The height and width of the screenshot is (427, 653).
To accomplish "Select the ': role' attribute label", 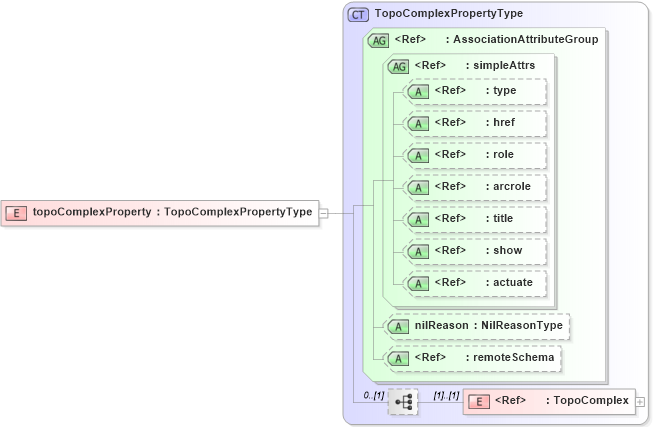I will pos(499,154).
